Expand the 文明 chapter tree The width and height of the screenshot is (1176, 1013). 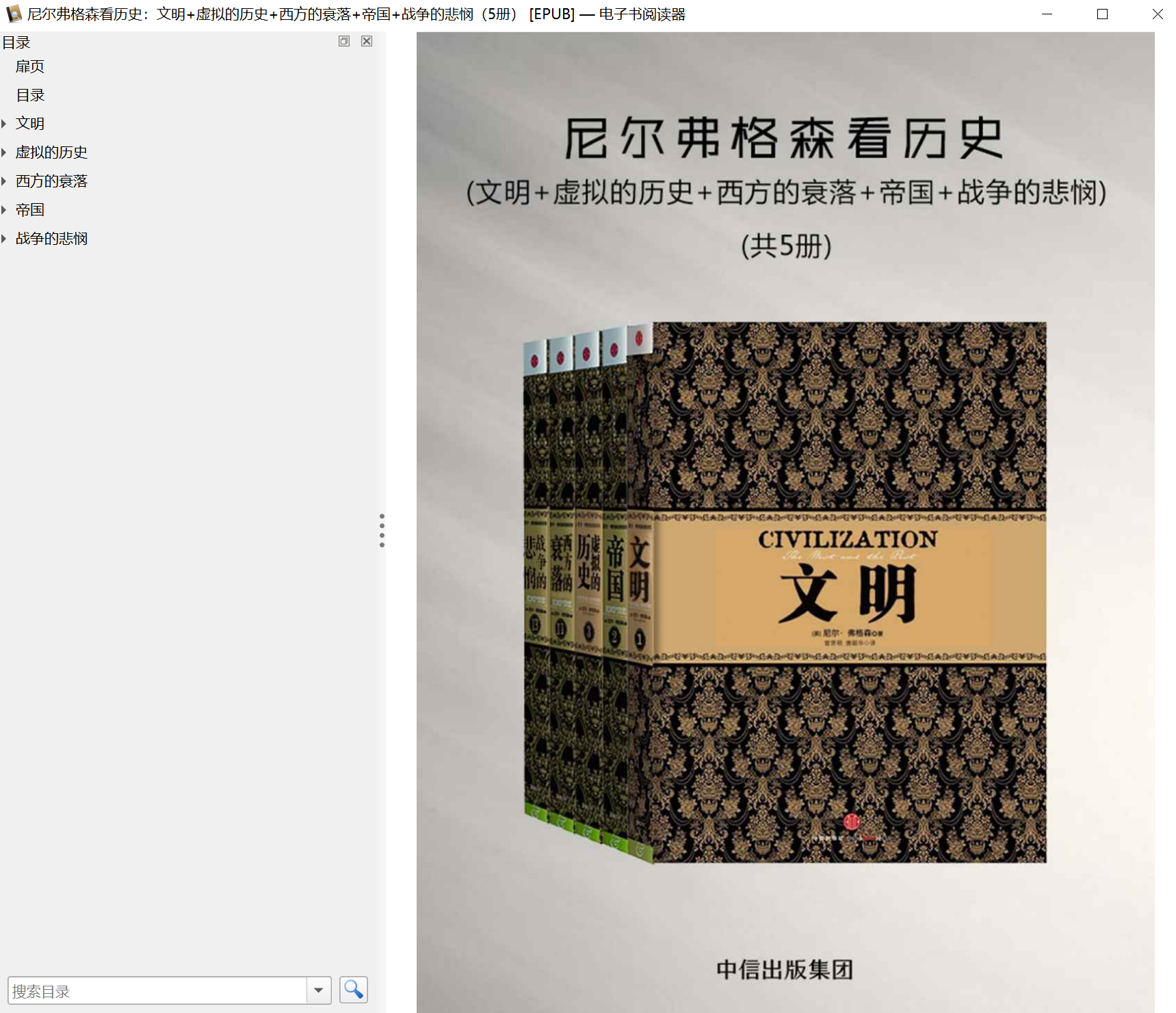click(x=4, y=124)
